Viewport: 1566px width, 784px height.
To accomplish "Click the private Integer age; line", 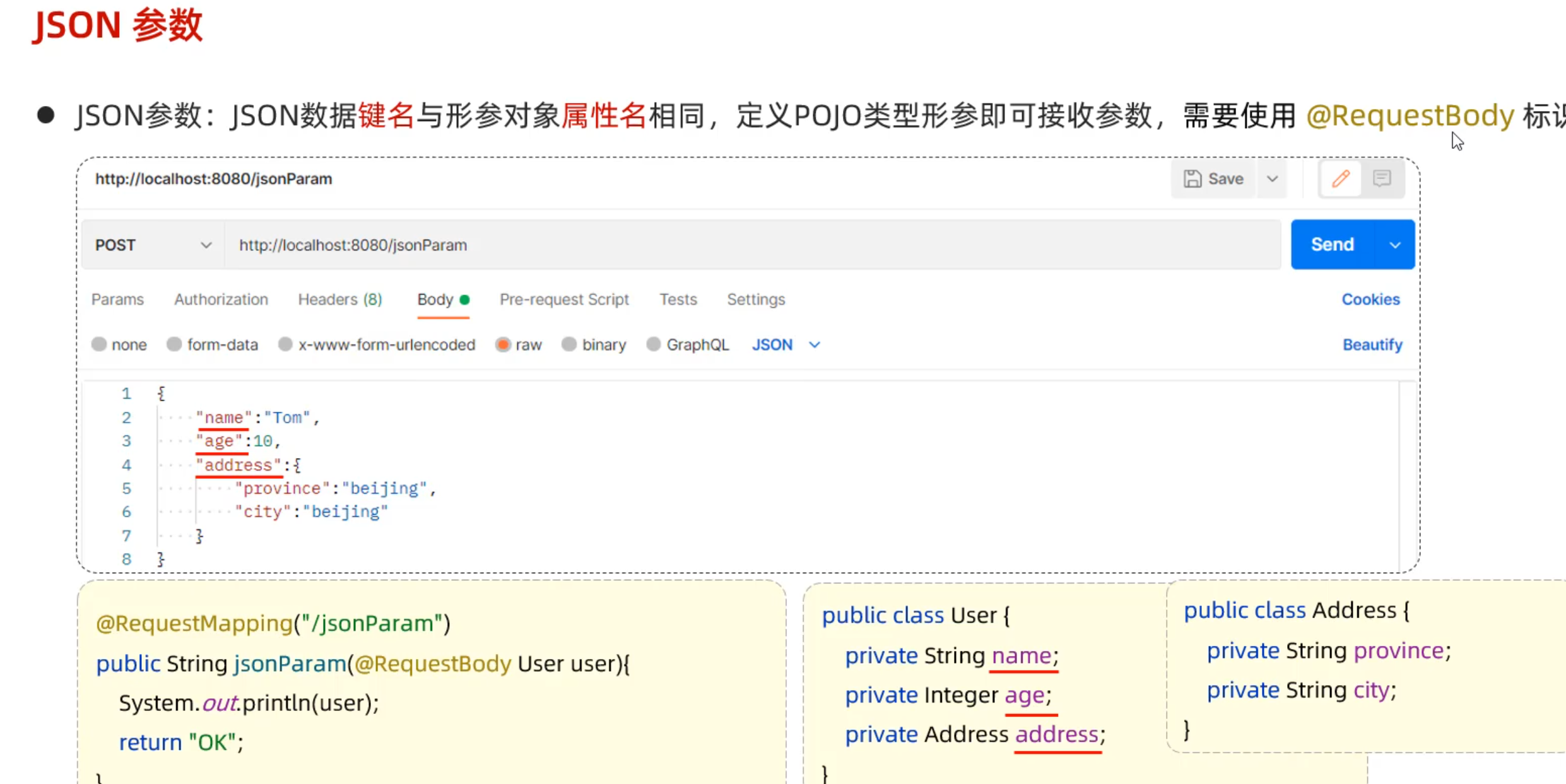I will 948,694.
